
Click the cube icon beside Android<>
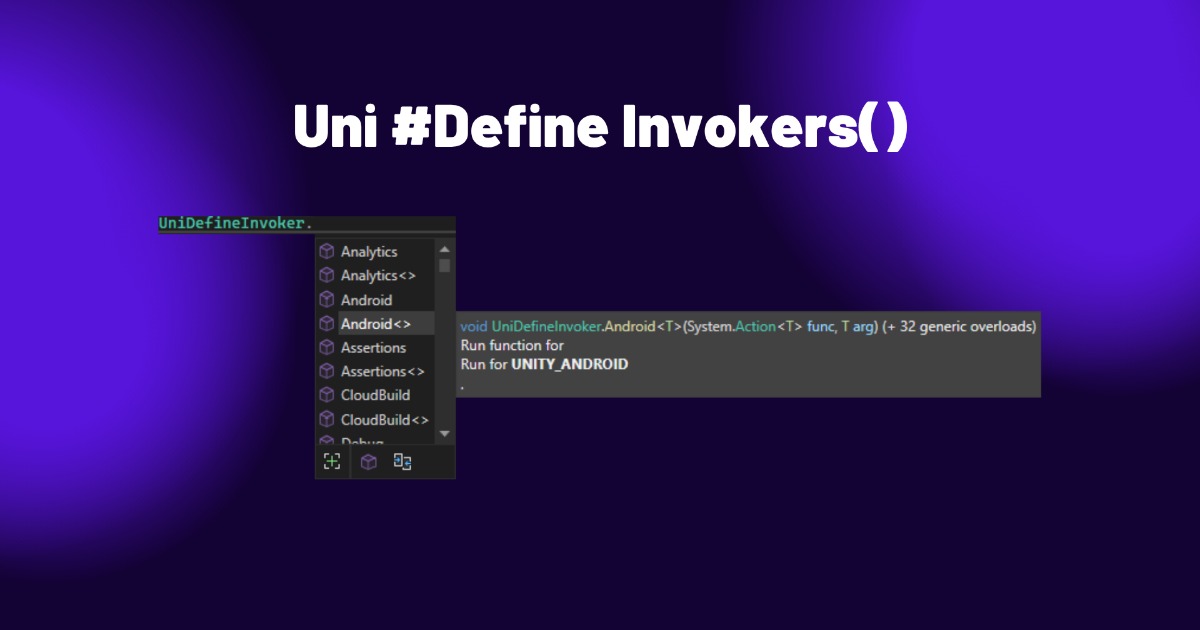pos(327,323)
